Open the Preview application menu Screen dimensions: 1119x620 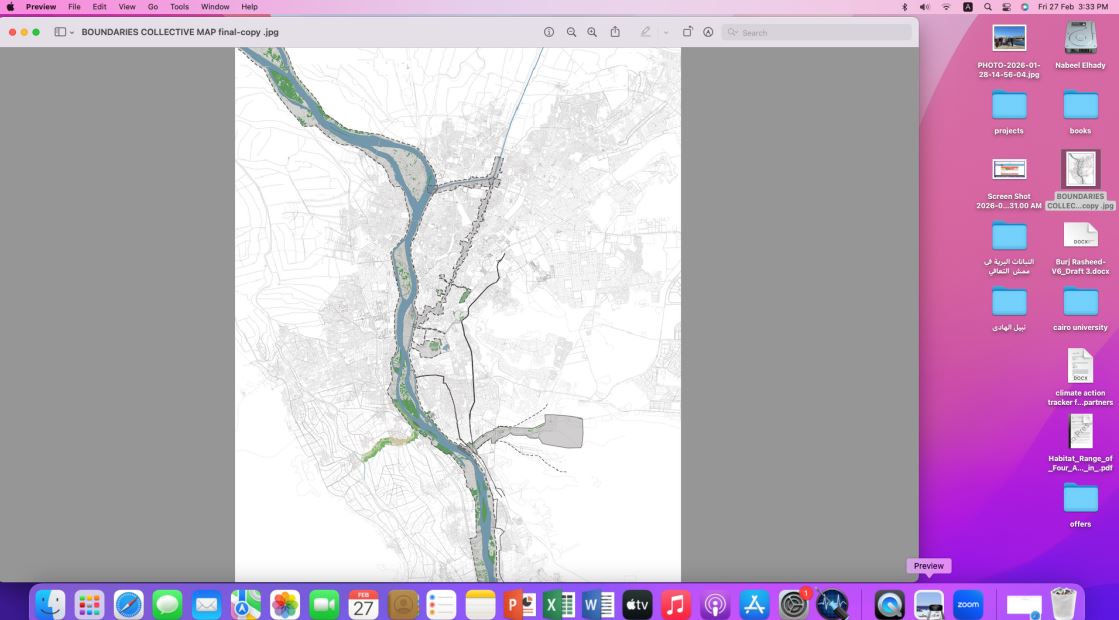(x=41, y=6)
